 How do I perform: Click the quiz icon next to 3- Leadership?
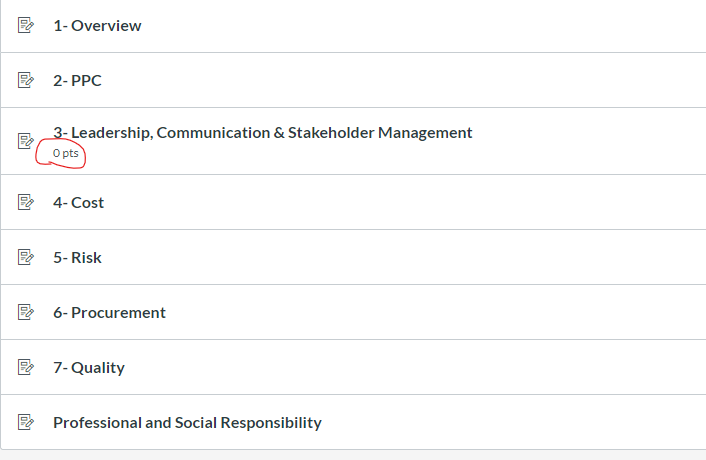26,141
